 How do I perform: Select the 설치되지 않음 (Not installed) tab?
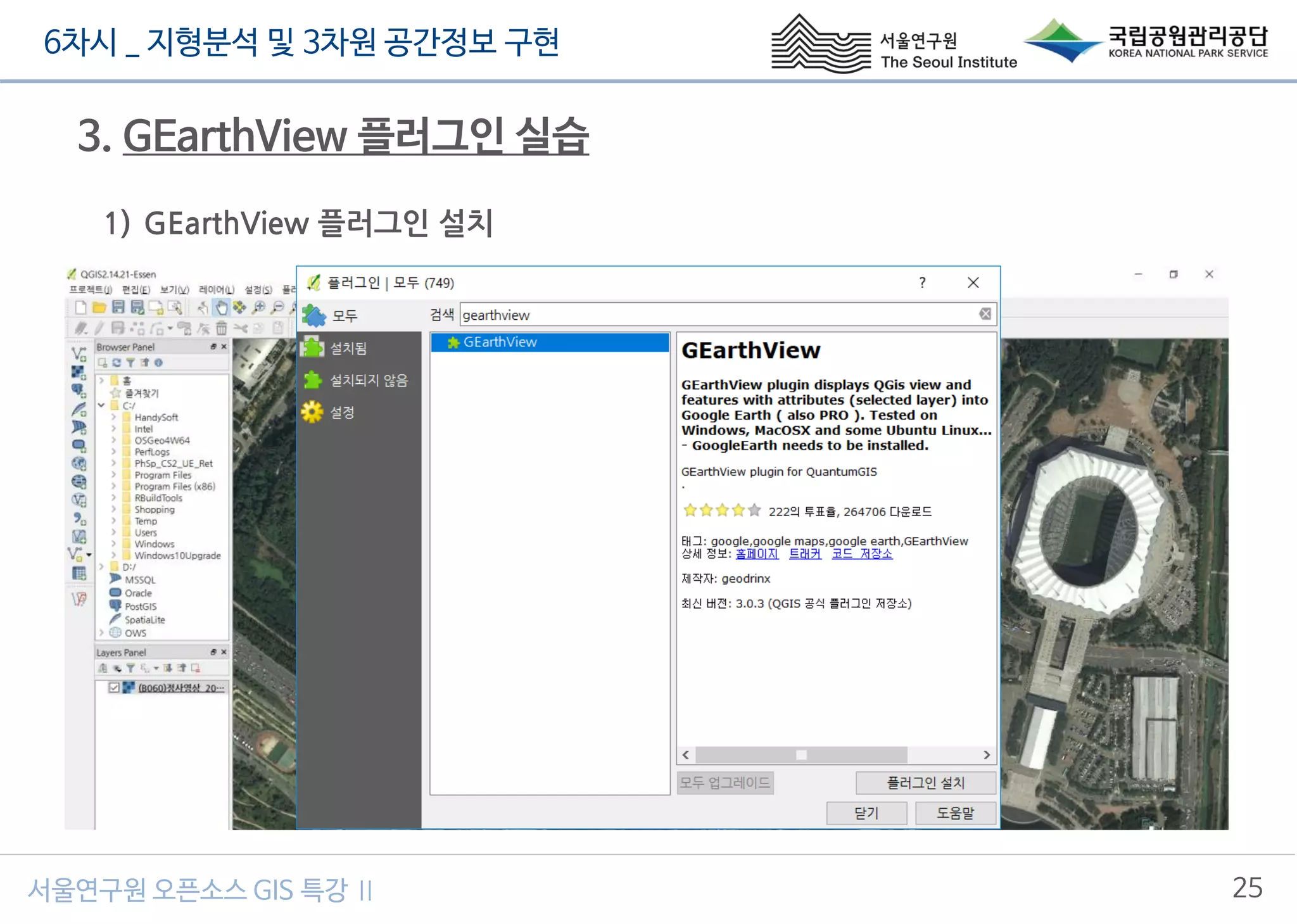(x=360, y=380)
